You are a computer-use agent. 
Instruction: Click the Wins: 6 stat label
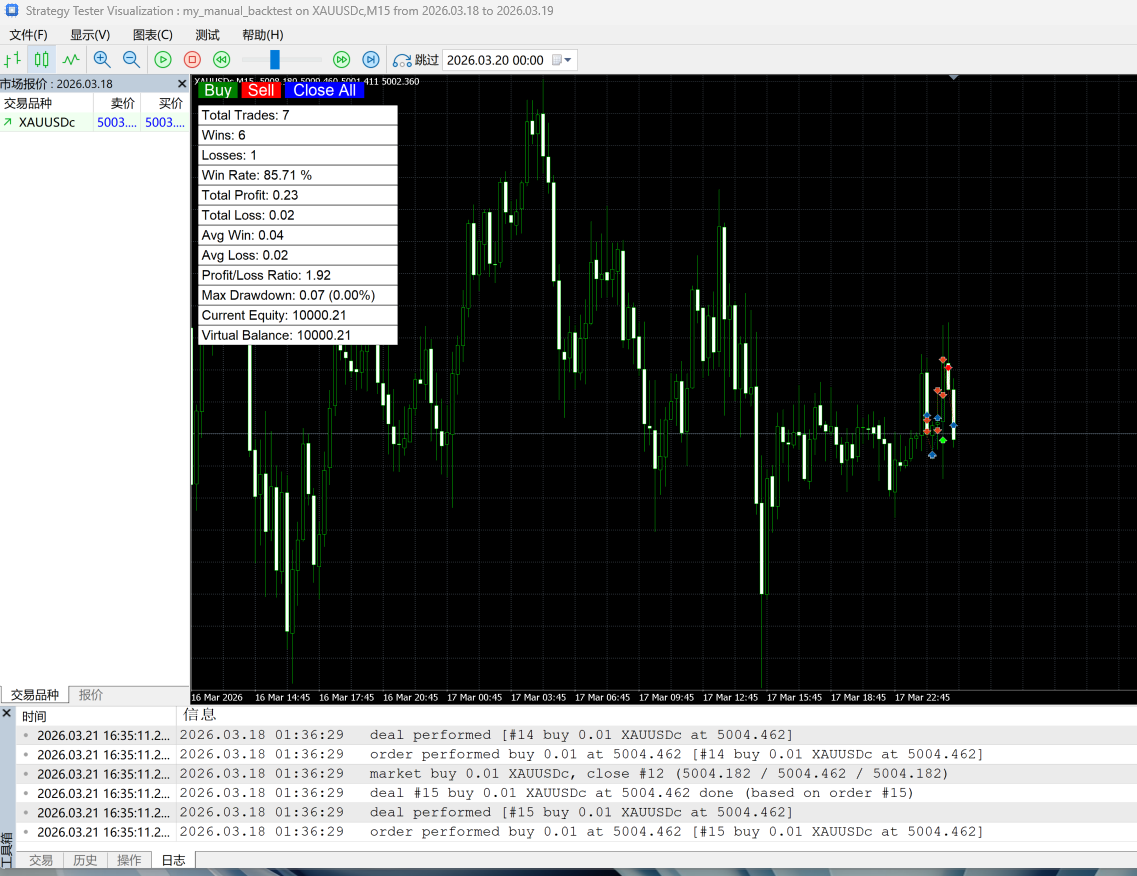point(297,135)
